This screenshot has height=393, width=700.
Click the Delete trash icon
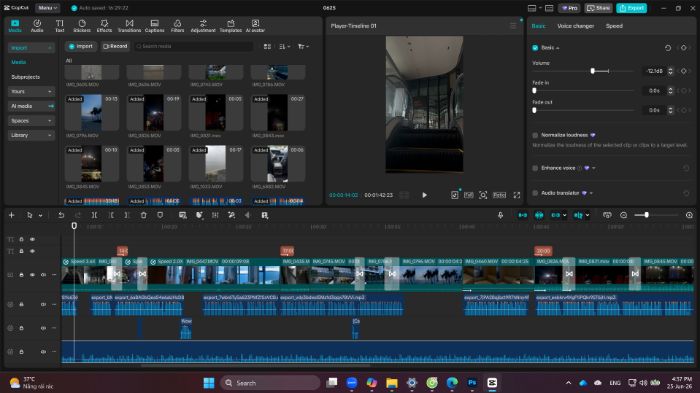click(x=143, y=215)
